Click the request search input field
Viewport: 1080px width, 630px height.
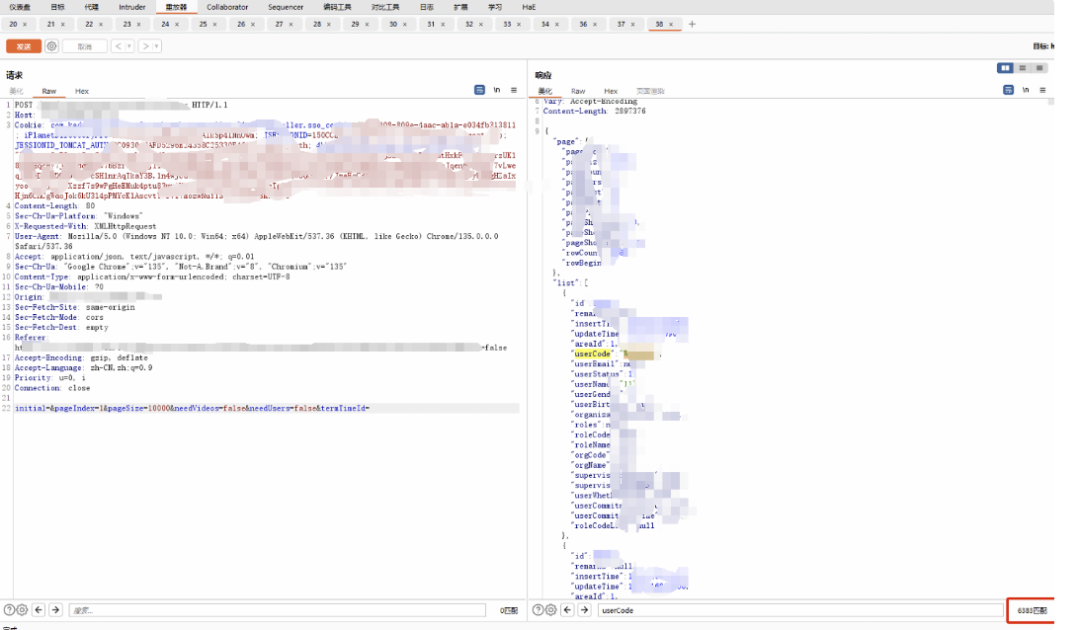coord(277,610)
